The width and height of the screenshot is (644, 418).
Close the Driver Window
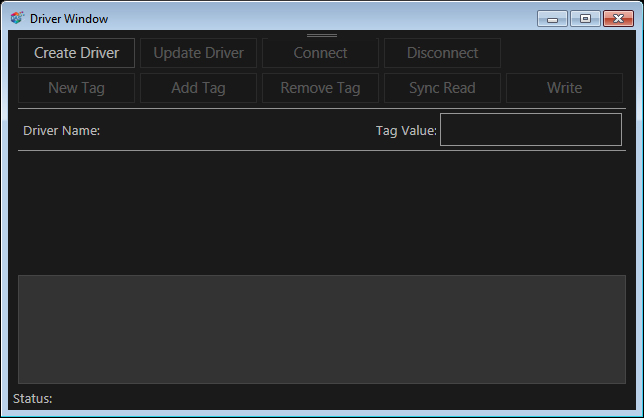(x=618, y=18)
